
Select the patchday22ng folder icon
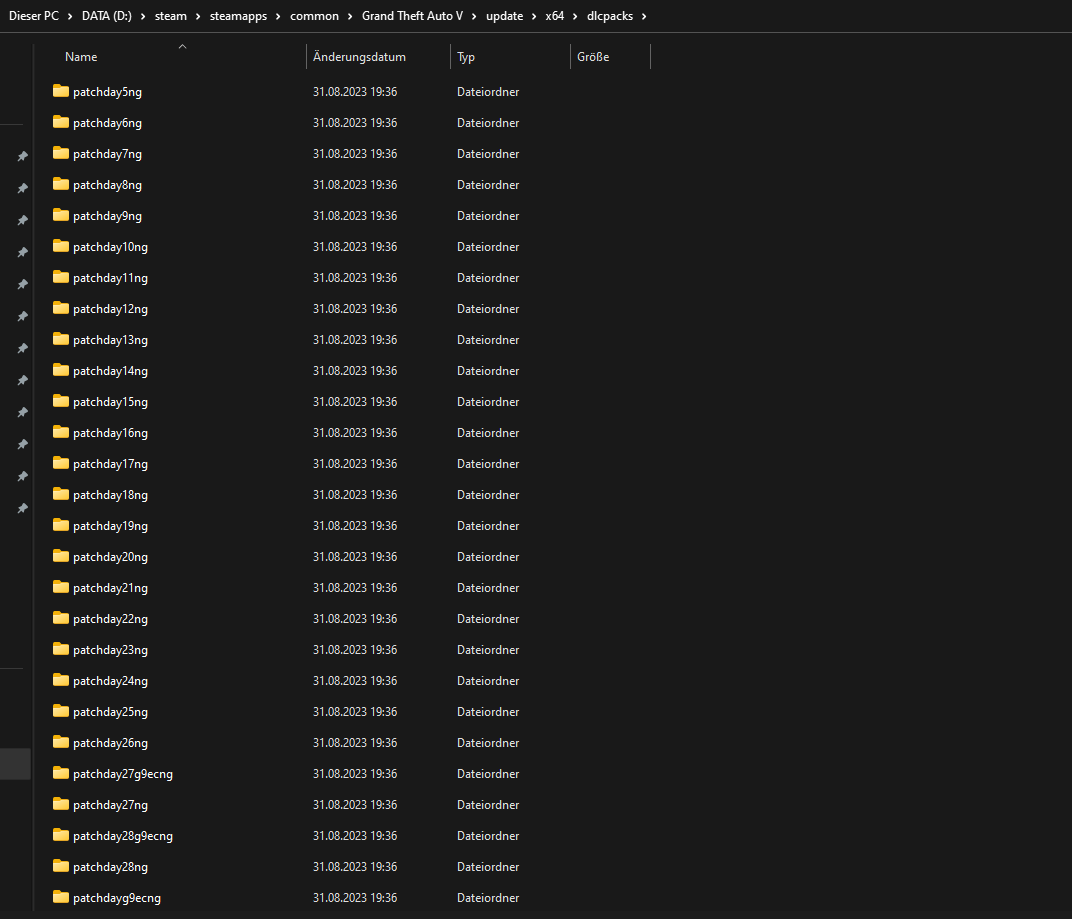(x=61, y=618)
